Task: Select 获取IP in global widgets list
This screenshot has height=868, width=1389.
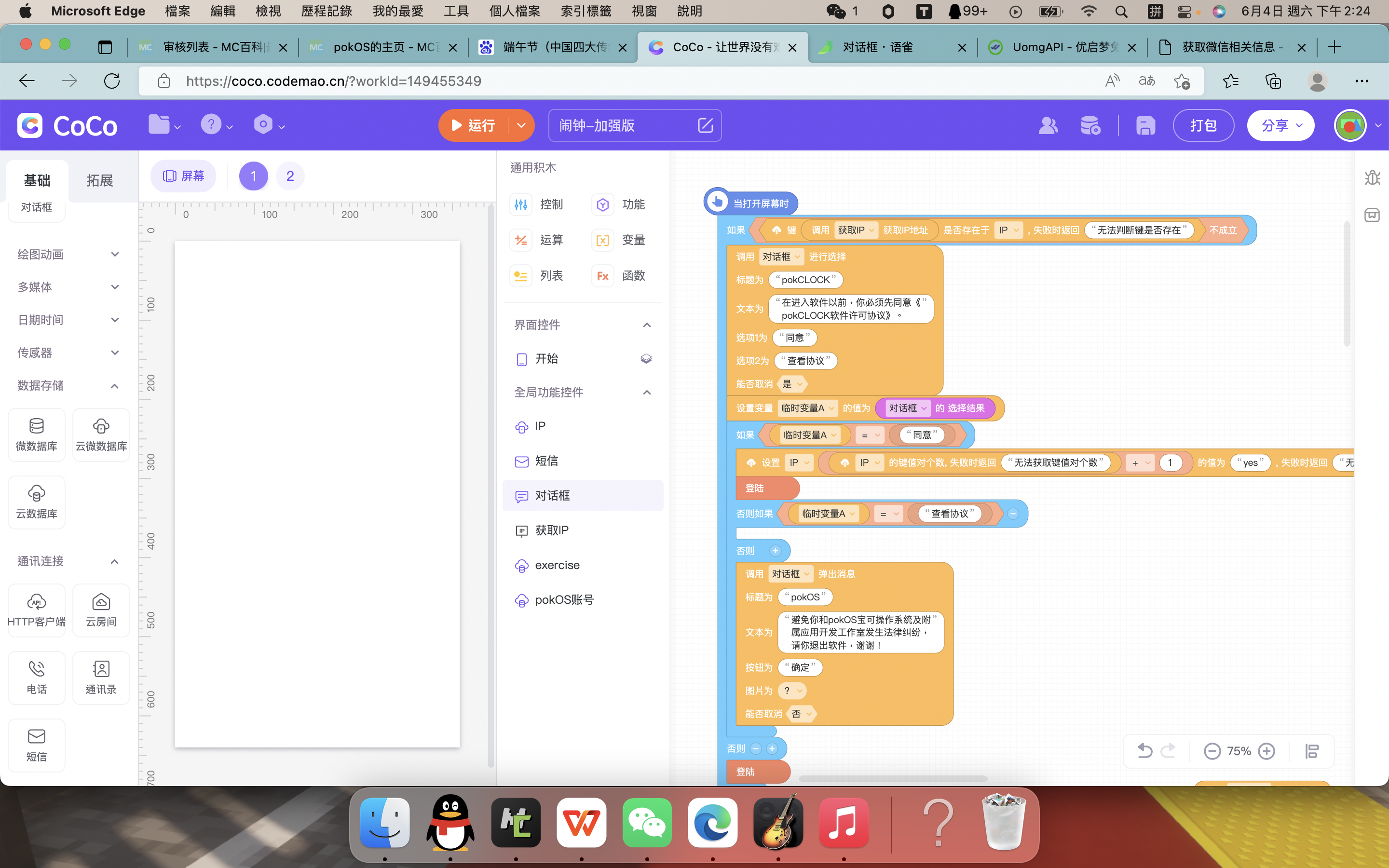Action: click(583, 530)
